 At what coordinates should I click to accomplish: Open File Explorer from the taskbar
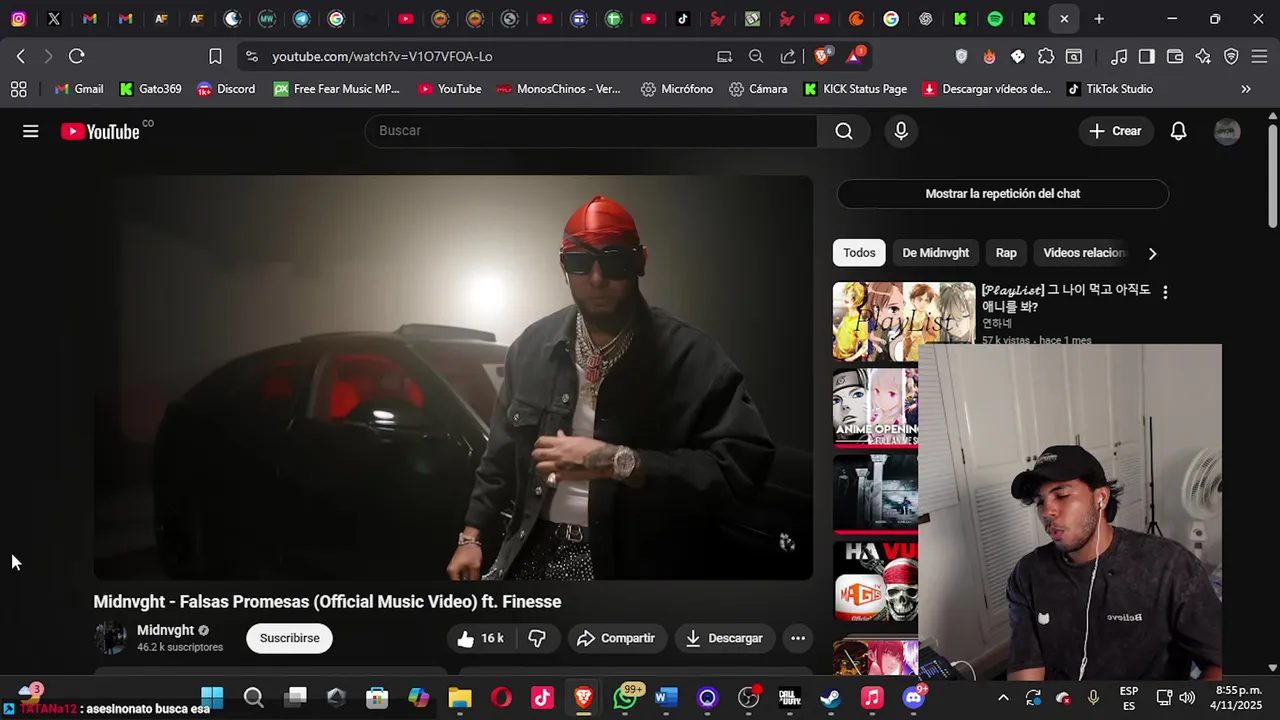pyautogui.click(x=459, y=698)
